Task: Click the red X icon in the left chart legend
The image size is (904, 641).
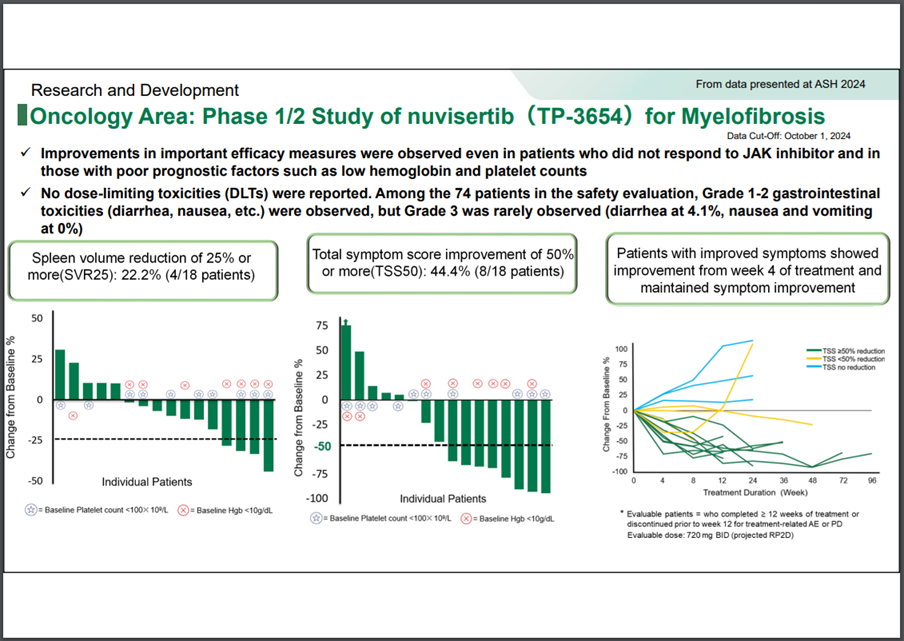Action: pyautogui.click(x=184, y=508)
